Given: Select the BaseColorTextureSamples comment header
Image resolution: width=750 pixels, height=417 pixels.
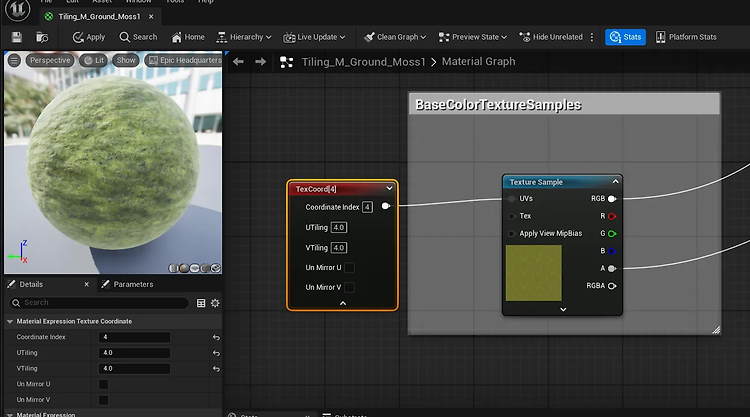Looking at the screenshot, I should pos(564,105).
